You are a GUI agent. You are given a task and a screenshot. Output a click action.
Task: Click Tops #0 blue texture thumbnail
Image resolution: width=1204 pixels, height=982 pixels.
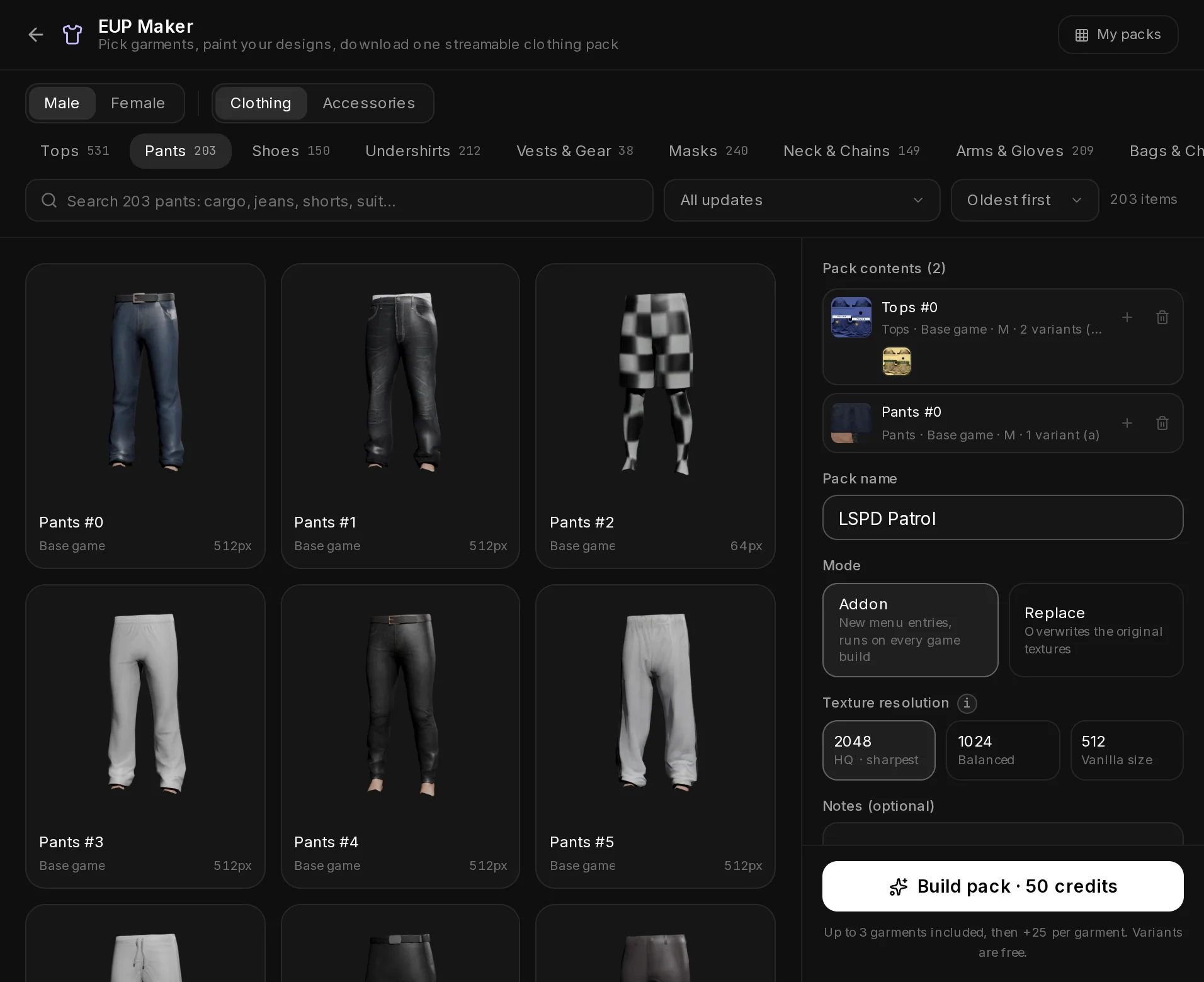(851, 317)
